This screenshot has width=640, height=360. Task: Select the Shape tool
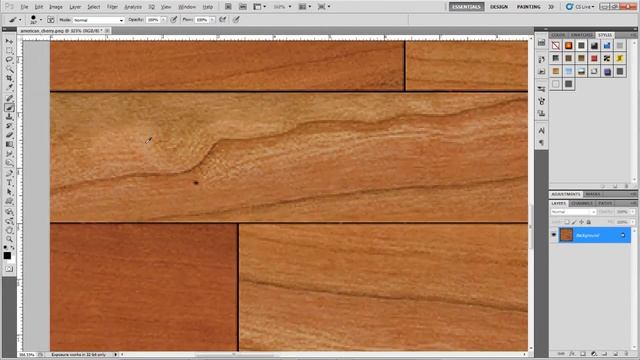pos(9,201)
